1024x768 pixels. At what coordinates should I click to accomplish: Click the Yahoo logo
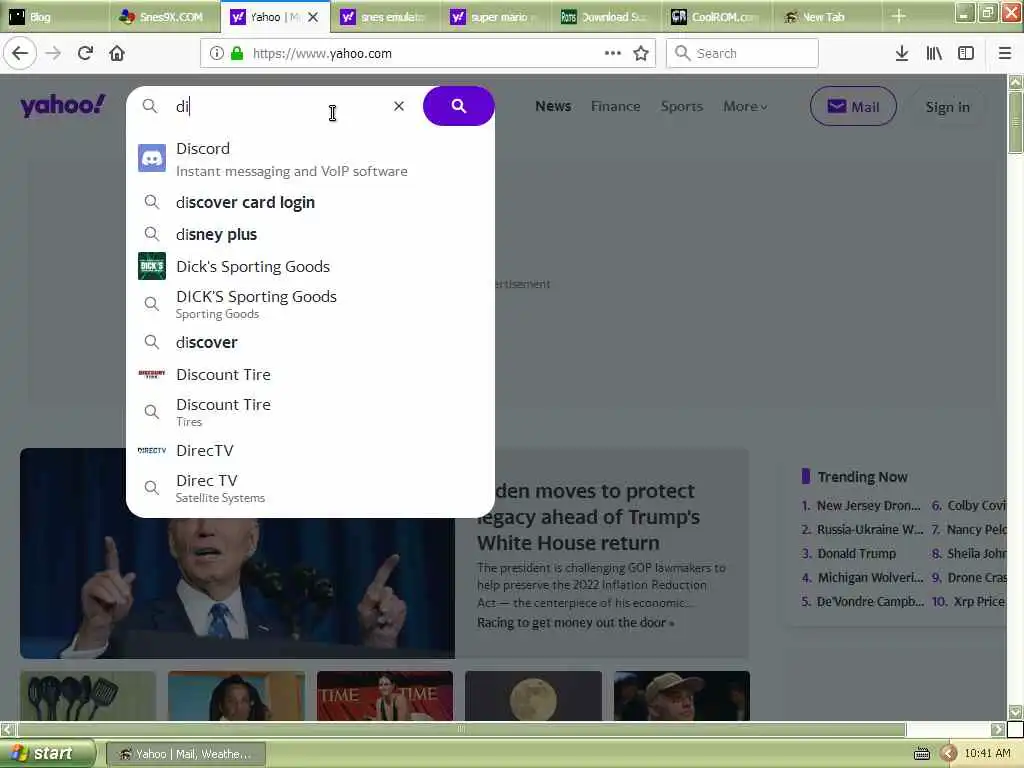point(62,104)
